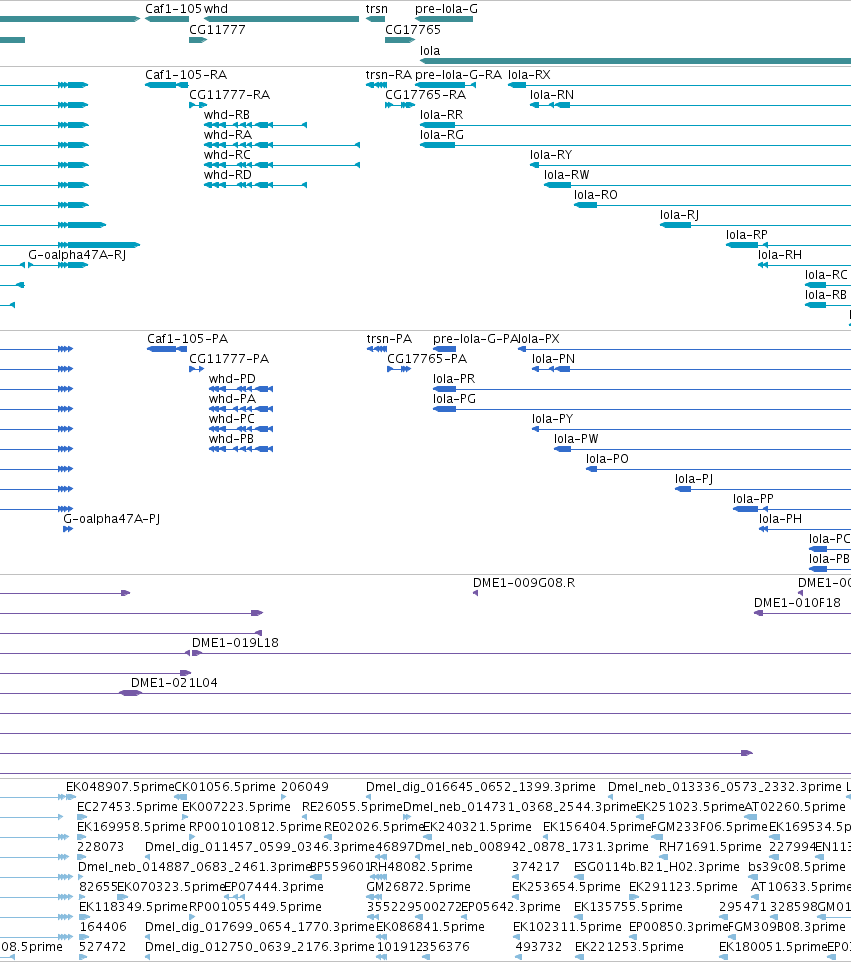
Task: Click the lola-PG protein label
Action: [x=455, y=399]
